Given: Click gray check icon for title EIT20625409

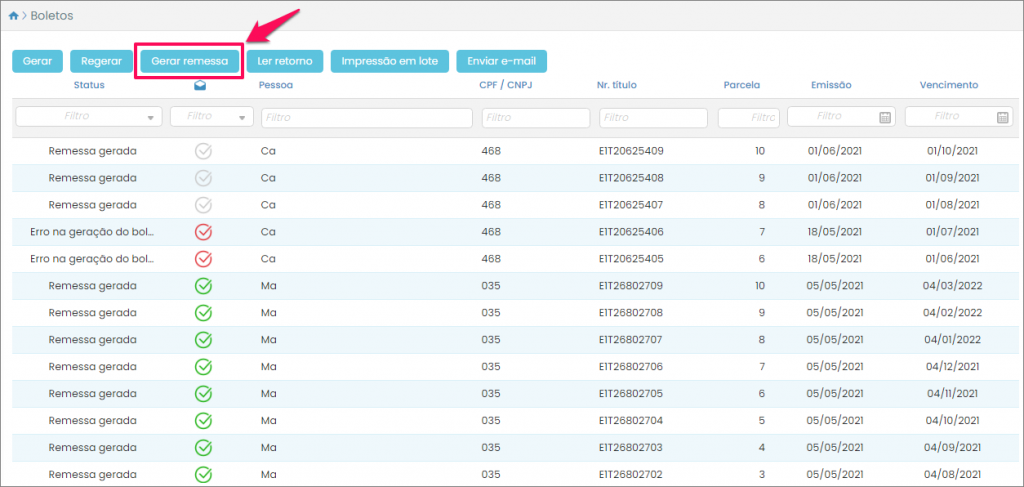Looking at the screenshot, I should [203, 151].
